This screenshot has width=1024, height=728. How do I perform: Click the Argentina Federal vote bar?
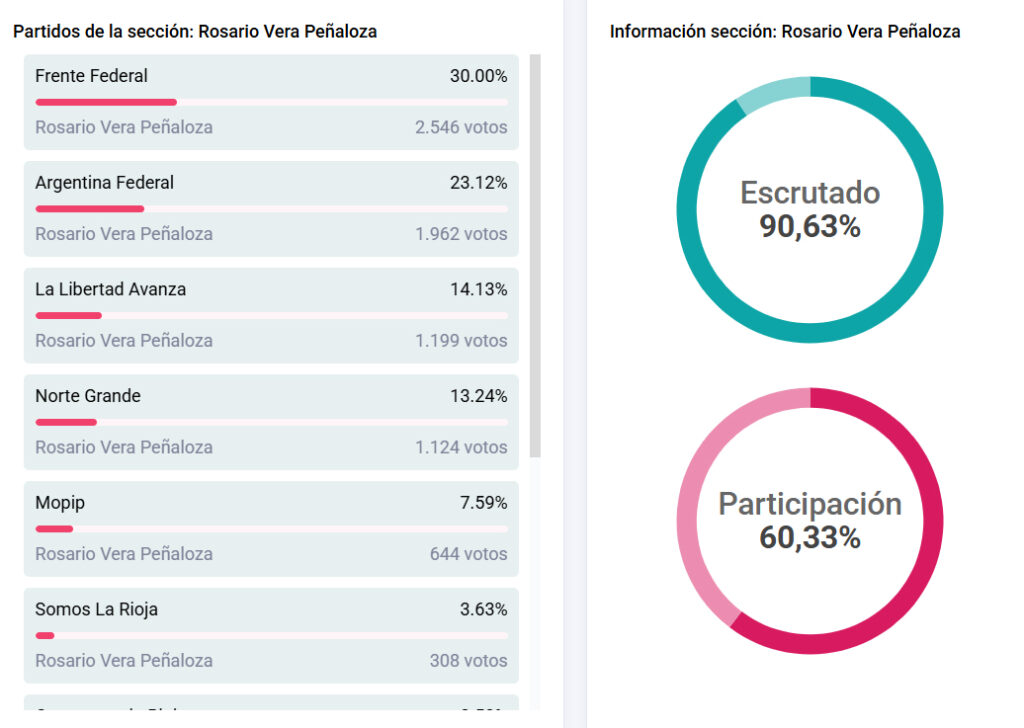(271, 209)
